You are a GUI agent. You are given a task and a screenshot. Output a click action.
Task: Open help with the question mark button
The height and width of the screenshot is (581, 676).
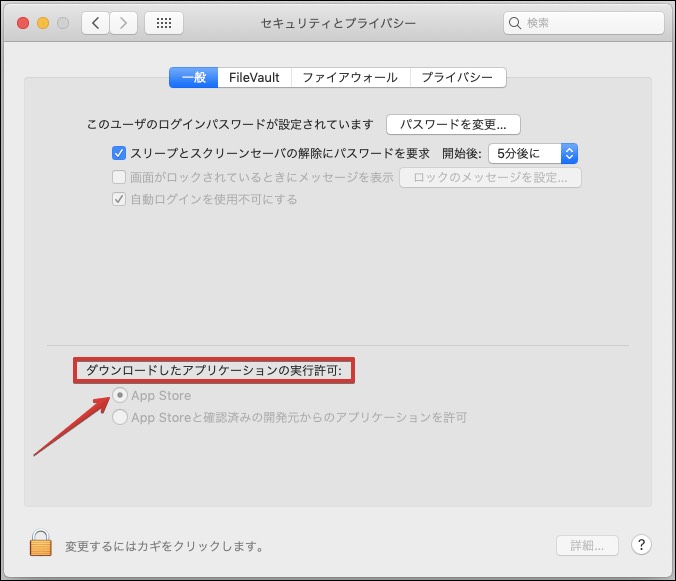pos(641,545)
